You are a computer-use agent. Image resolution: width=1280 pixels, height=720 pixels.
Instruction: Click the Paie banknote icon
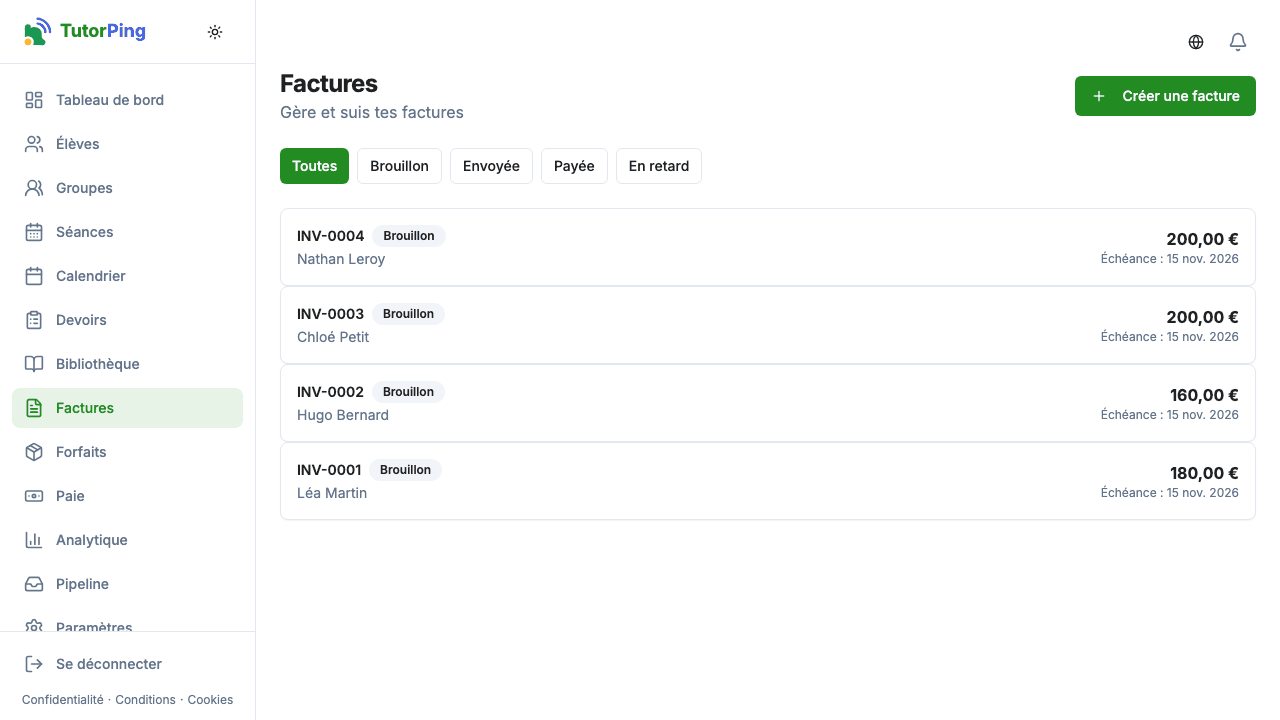[34, 496]
